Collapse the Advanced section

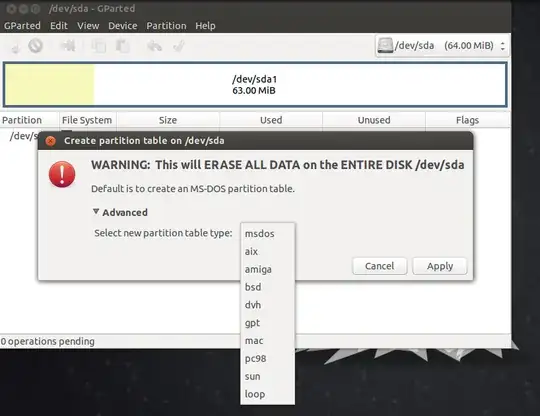120,212
